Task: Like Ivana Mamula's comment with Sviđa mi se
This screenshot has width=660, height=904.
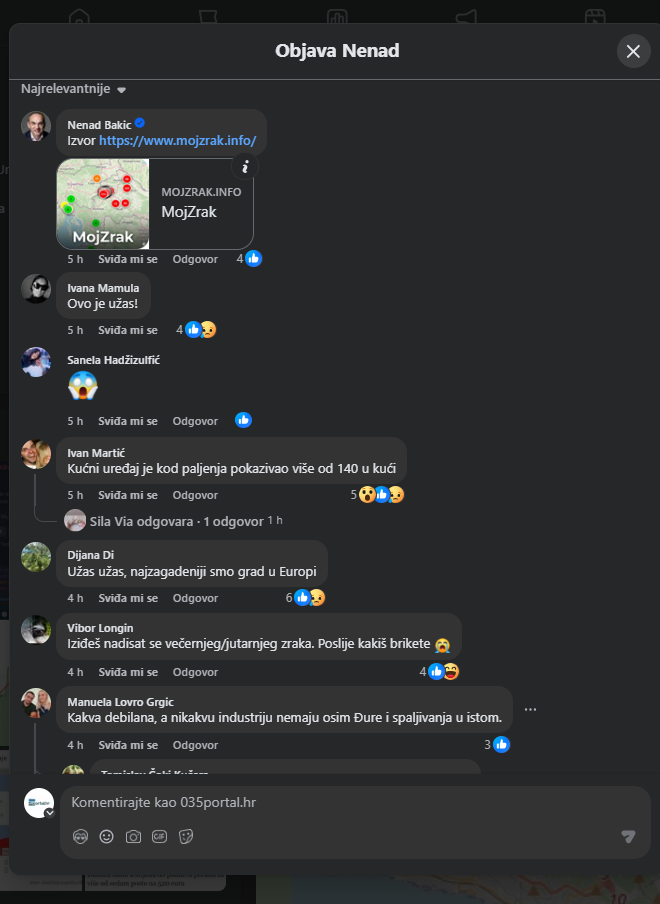Action: 128,330
